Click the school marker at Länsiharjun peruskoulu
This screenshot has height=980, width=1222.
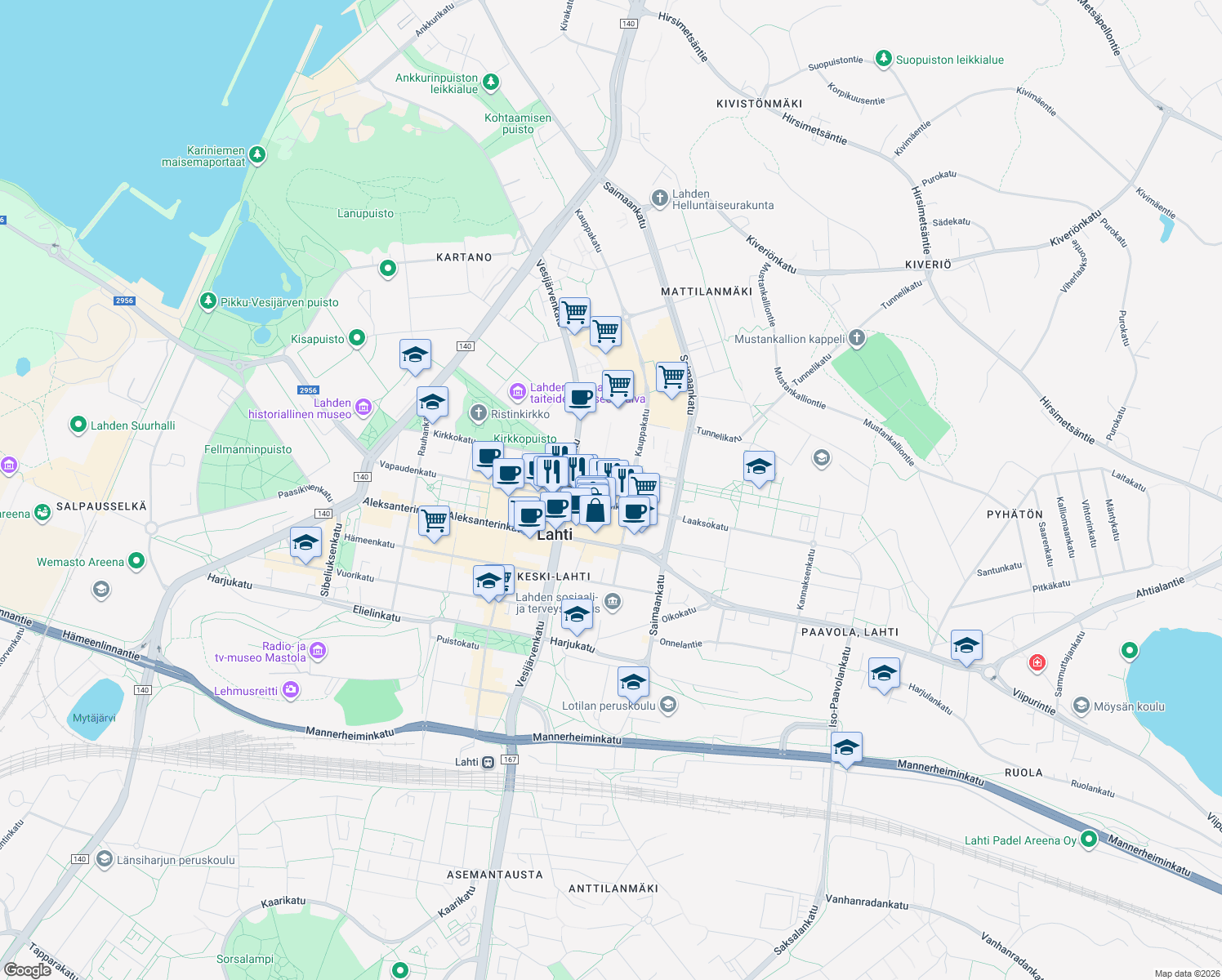tap(104, 859)
